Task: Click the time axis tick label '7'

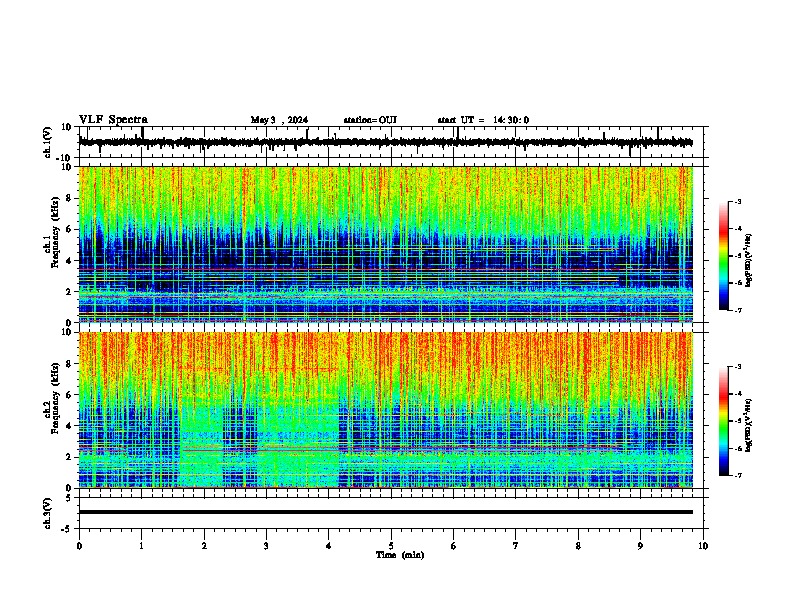Action: coord(516,546)
